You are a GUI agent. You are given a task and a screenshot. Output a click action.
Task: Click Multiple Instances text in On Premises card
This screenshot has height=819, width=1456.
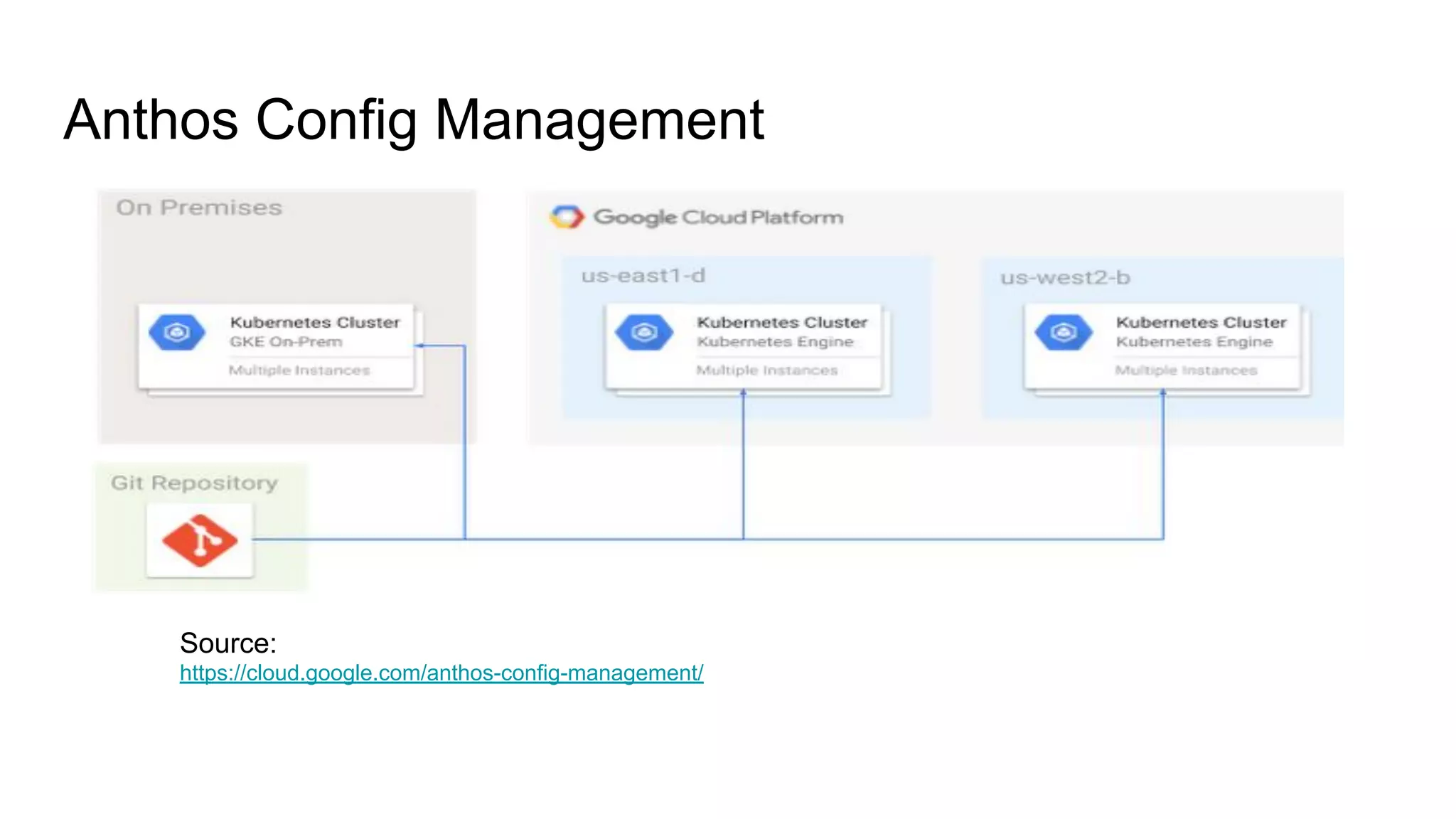click(299, 370)
